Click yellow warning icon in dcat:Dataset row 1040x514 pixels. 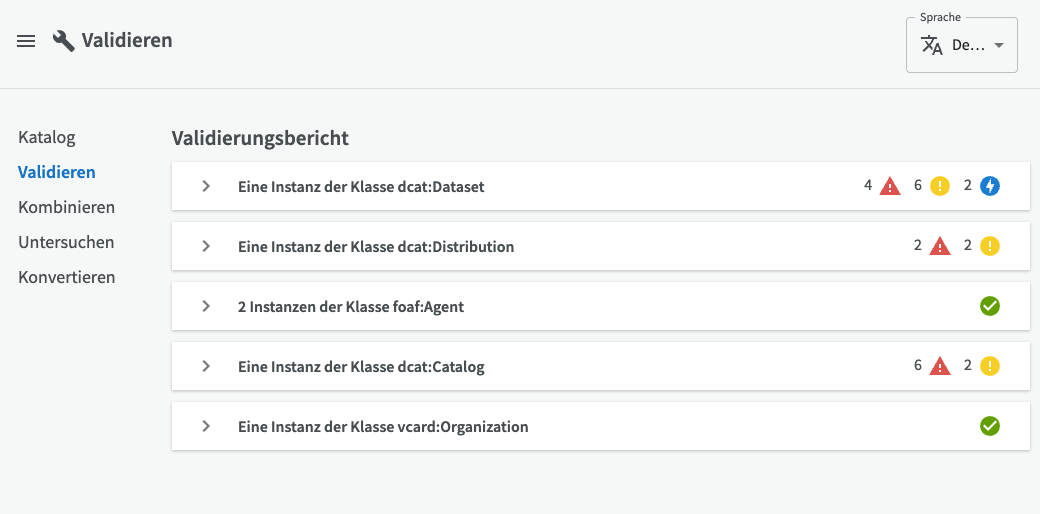tap(940, 186)
